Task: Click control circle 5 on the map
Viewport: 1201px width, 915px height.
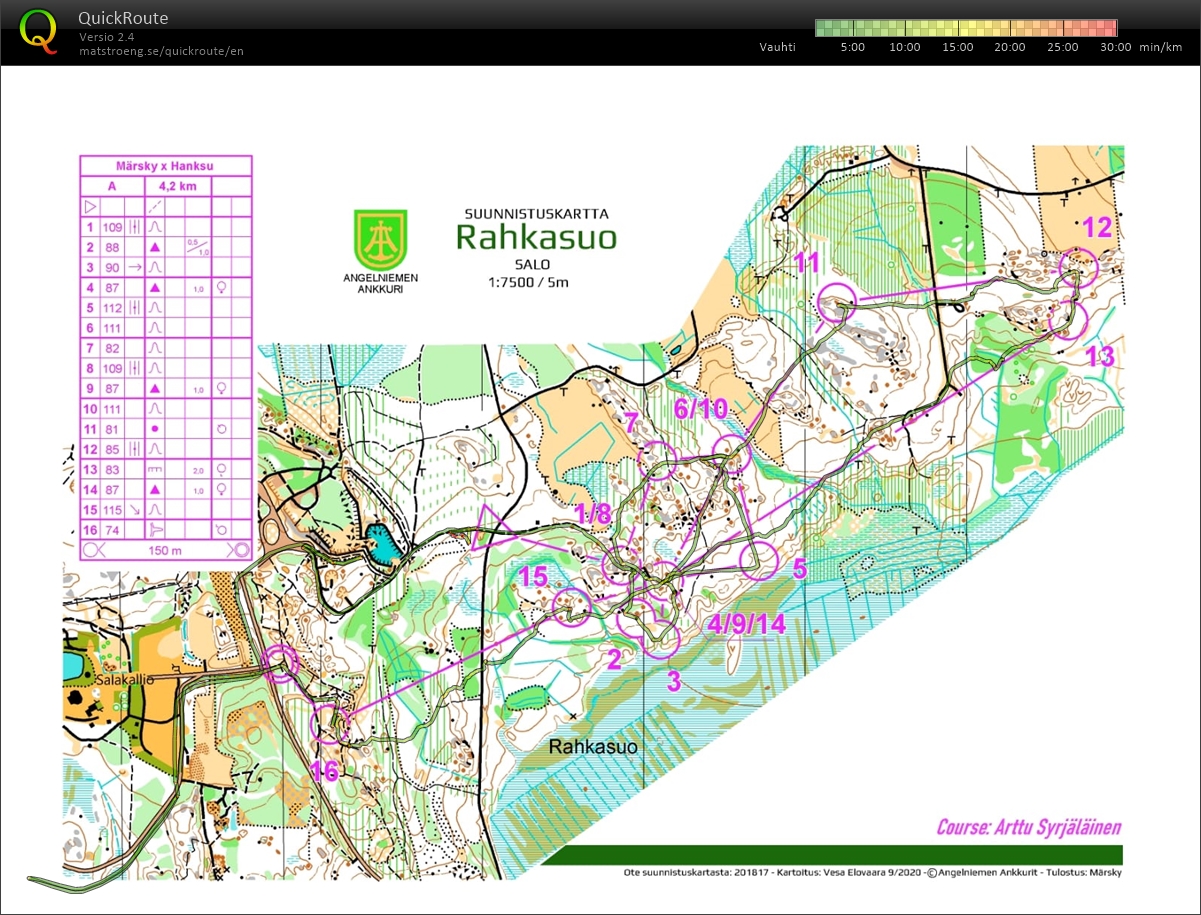Action: [758, 561]
